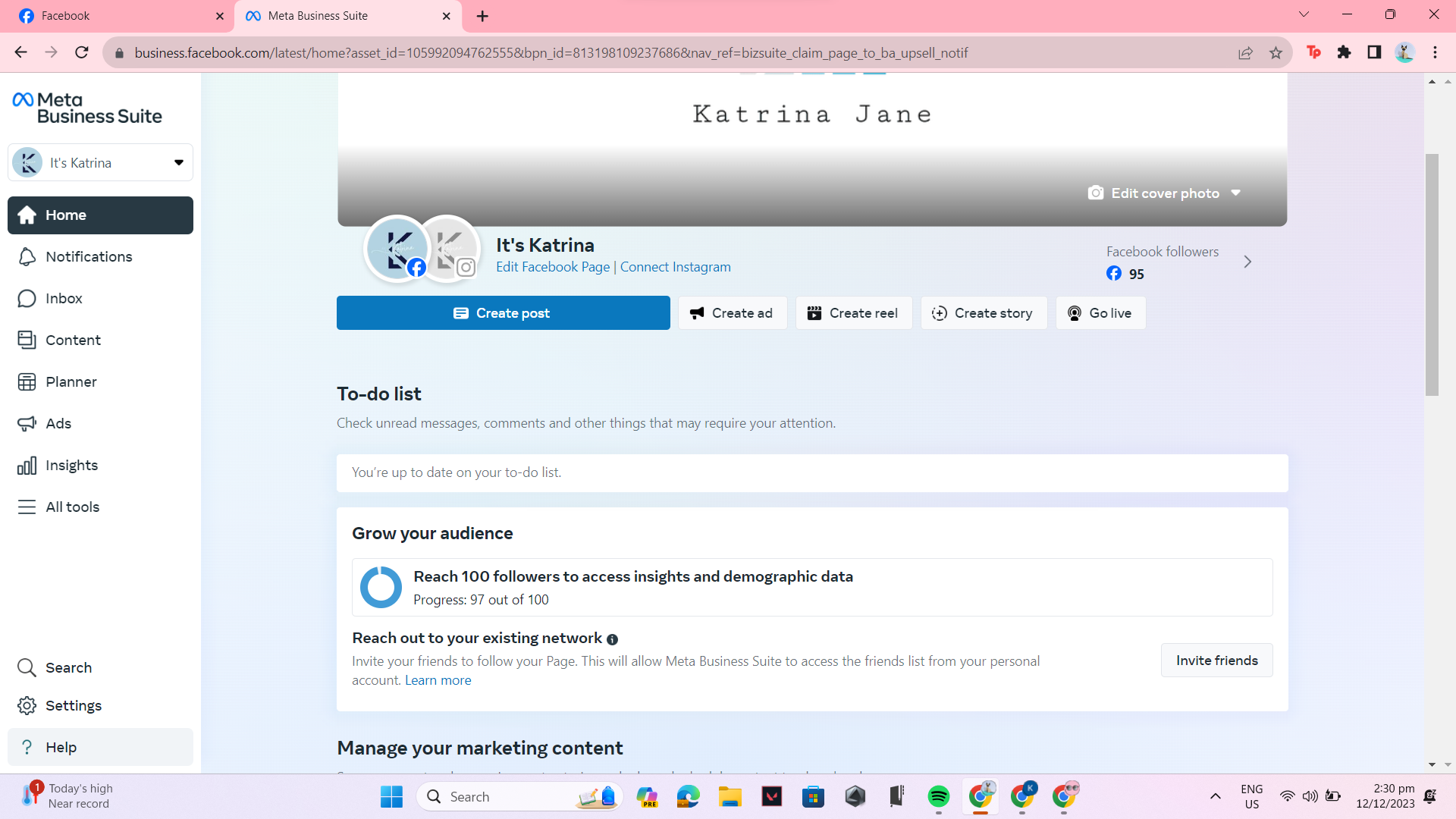Viewport: 1456px width, 819px height.
Task: Close the Meta Business Suite tab
Action: tap(447, 16)
